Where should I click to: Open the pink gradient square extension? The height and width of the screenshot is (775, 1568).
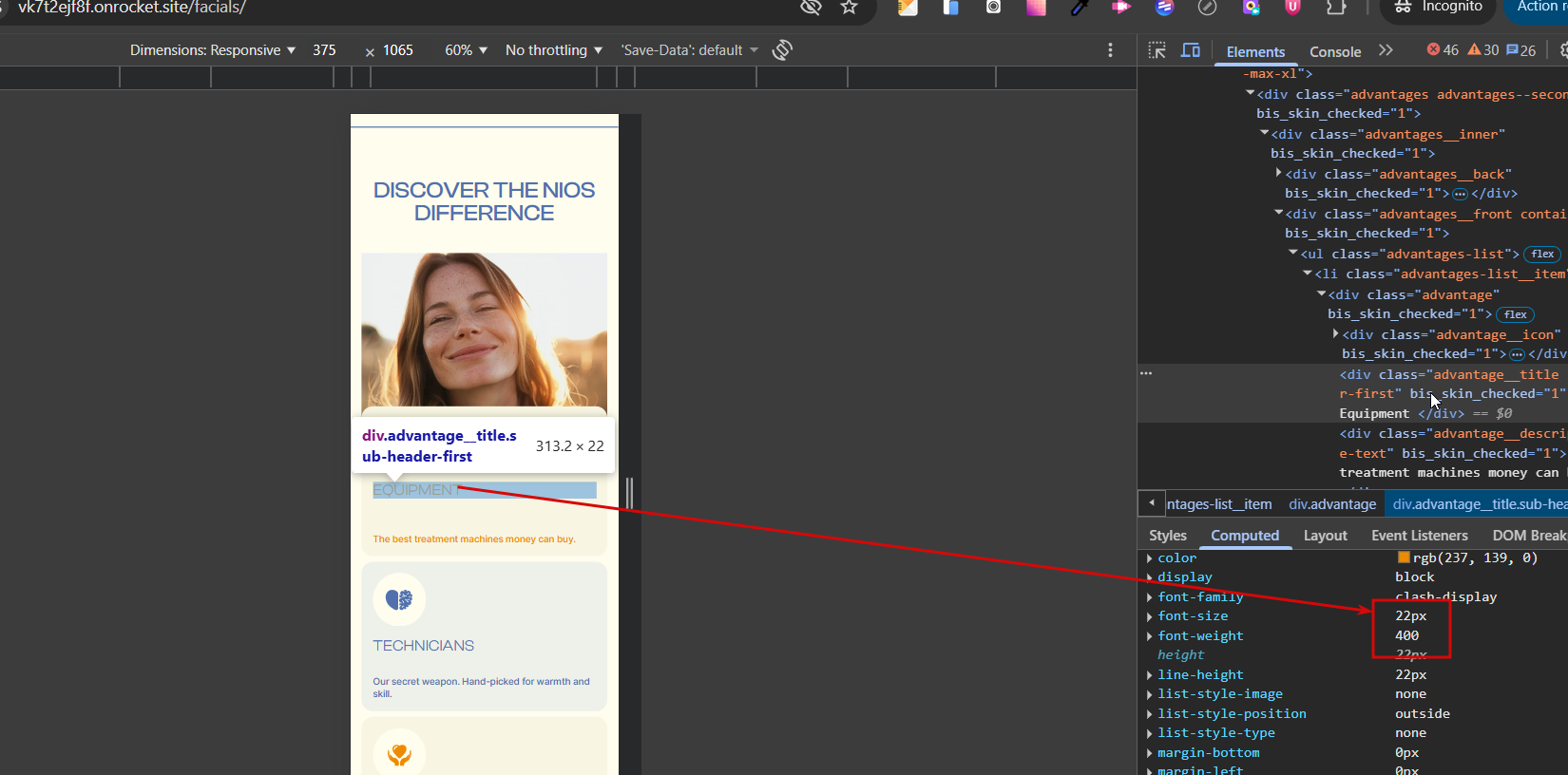[1036, 7]
